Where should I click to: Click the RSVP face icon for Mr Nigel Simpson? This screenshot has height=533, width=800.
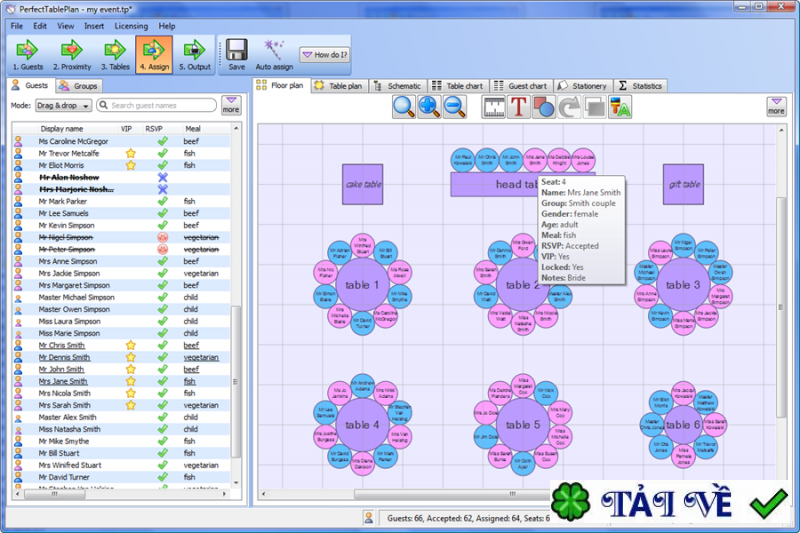pyautogui.click(x=162, y=237)
